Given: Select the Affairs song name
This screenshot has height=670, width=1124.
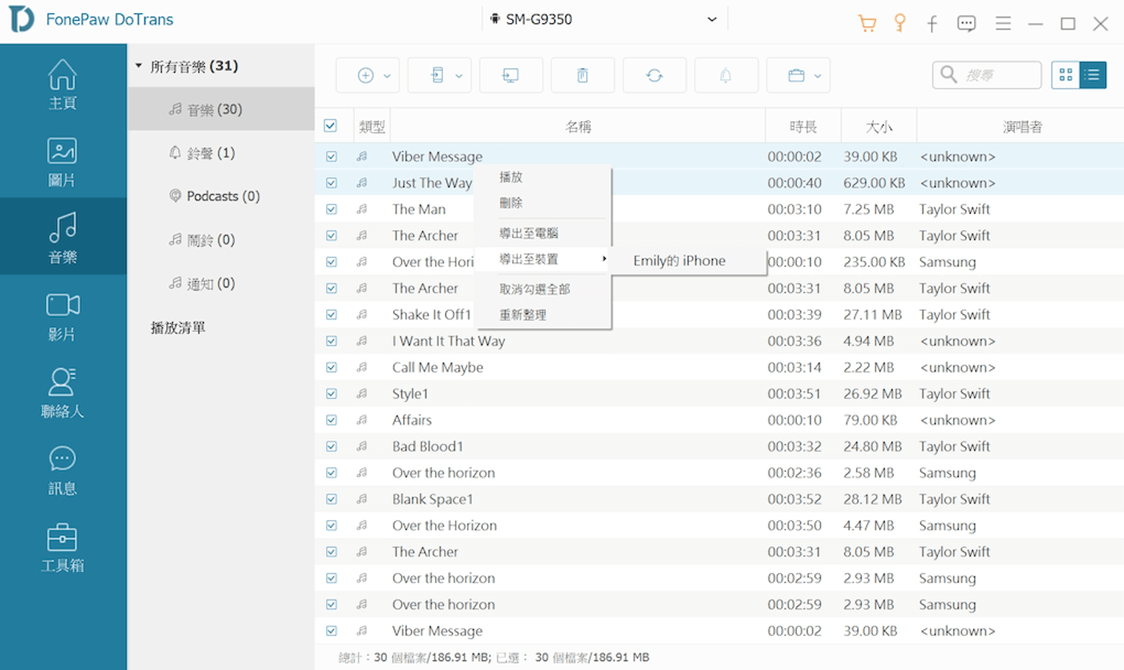Looking at the screenshot, I should coord(411,420).
